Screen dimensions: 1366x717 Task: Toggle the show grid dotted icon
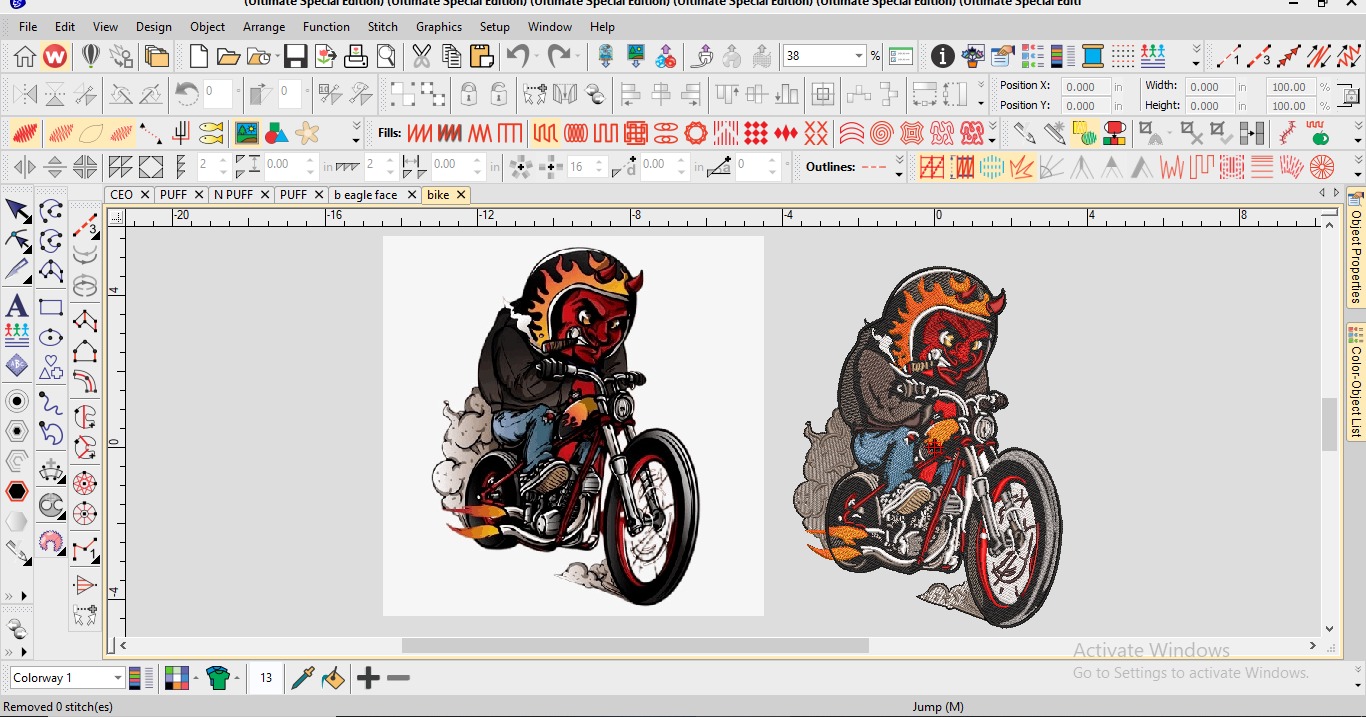[x=1123, y=56]
